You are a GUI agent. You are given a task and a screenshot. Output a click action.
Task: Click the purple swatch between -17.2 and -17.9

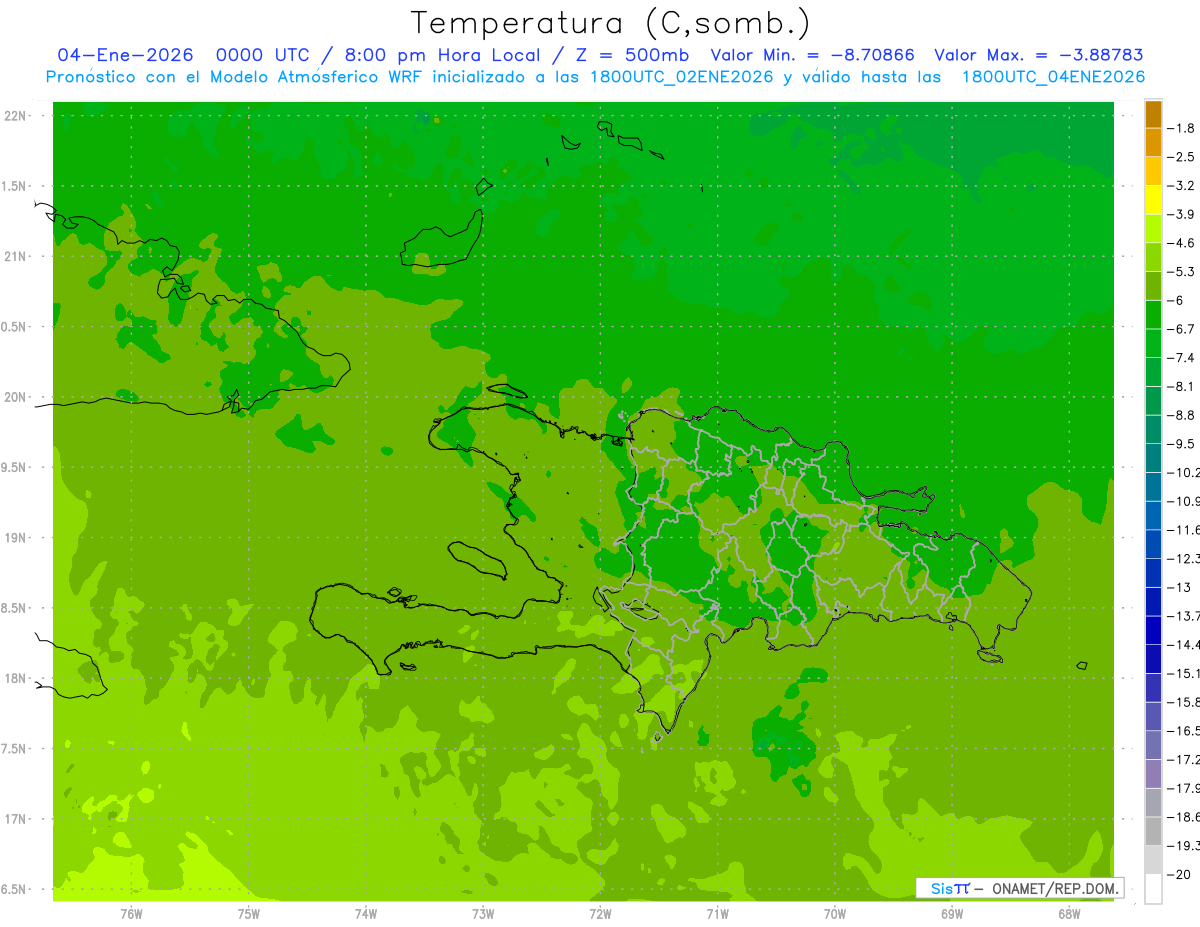click(x=1153, y=774)
